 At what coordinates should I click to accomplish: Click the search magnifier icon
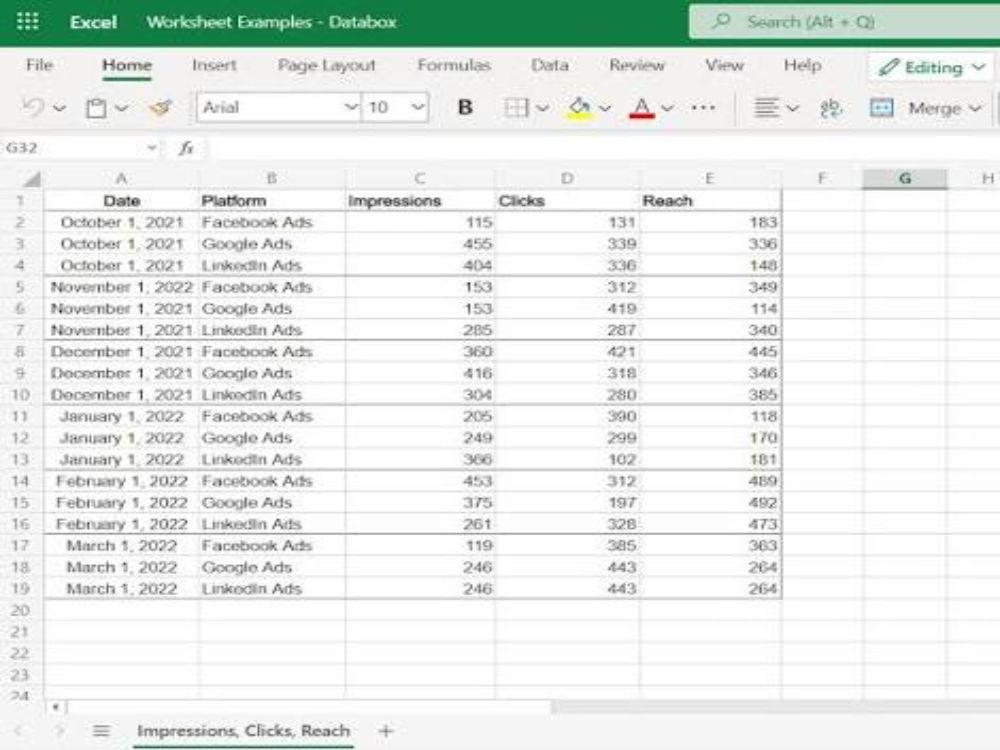coord(721,21)
